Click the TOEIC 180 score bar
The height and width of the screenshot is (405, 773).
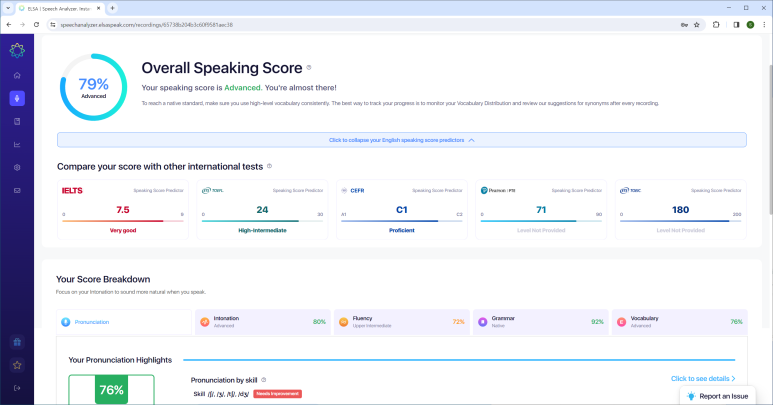680,221
